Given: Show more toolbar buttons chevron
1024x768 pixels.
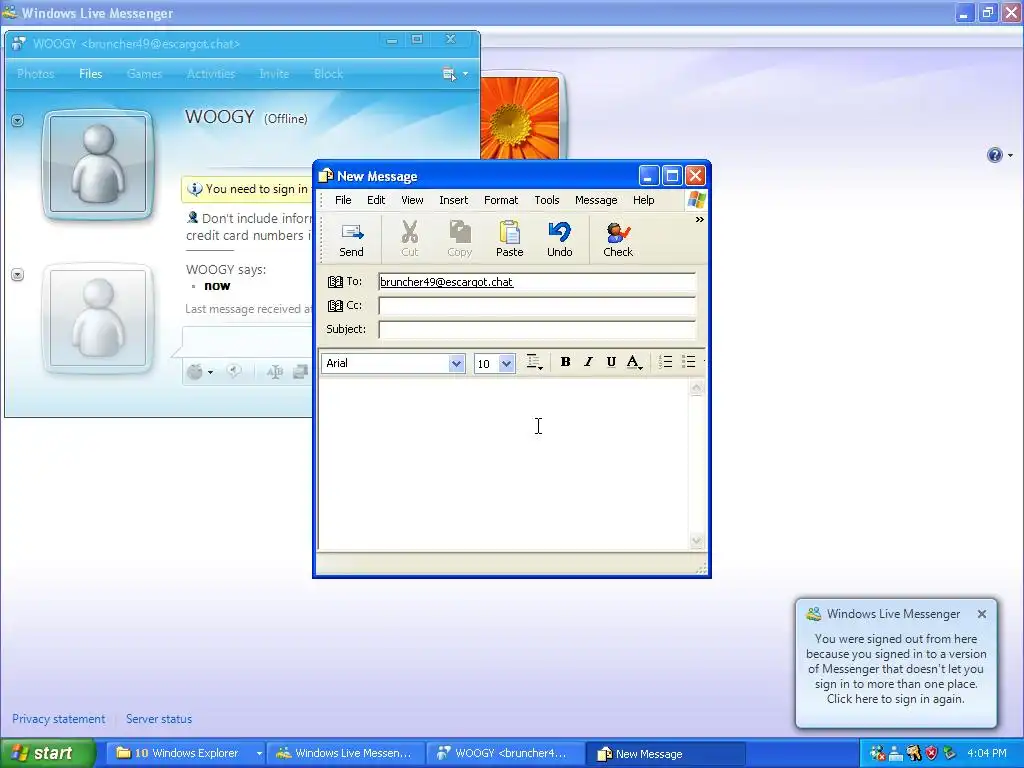Looking at the screenshot, I should point(699,219).
